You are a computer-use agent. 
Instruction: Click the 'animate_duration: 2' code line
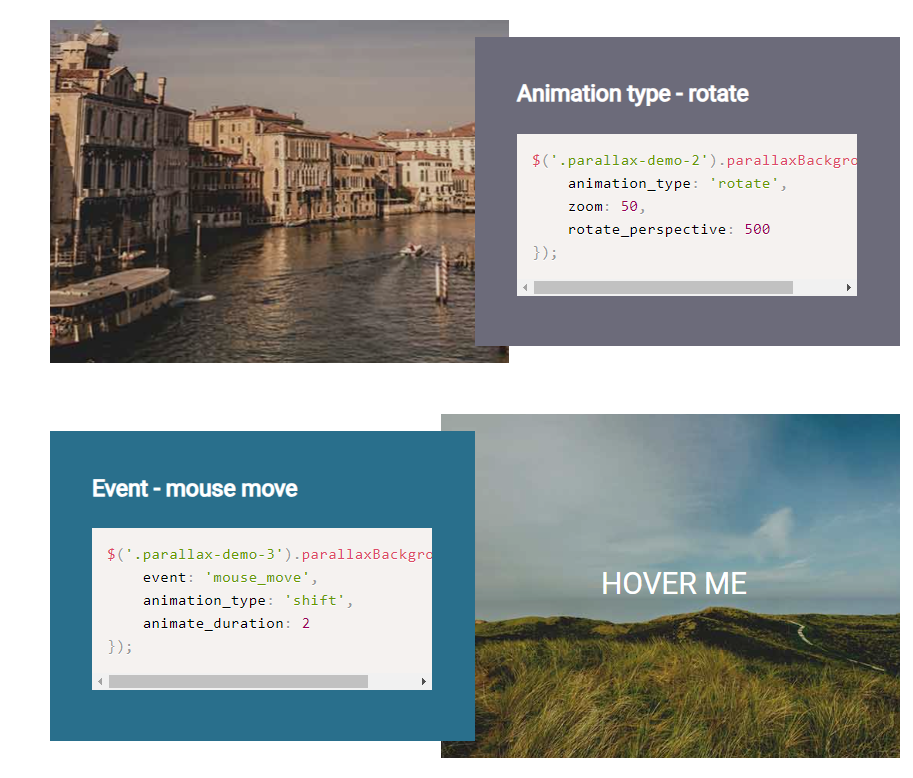(x=227, y=624)
